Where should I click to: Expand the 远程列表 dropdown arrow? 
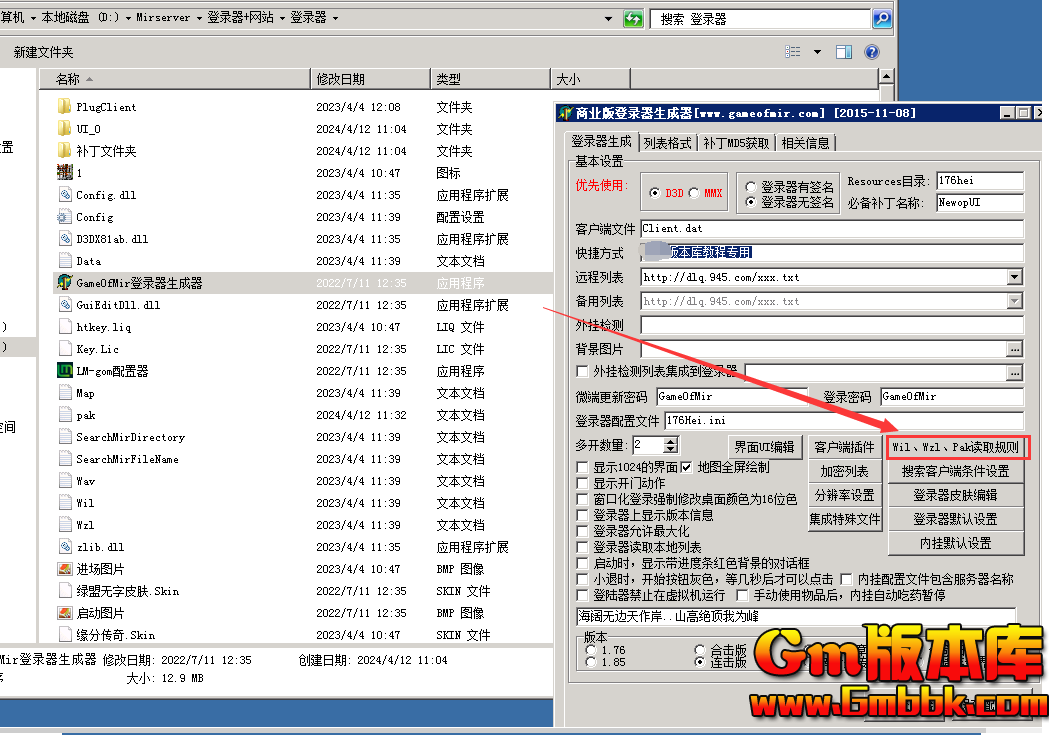[x=1014, y=277]
